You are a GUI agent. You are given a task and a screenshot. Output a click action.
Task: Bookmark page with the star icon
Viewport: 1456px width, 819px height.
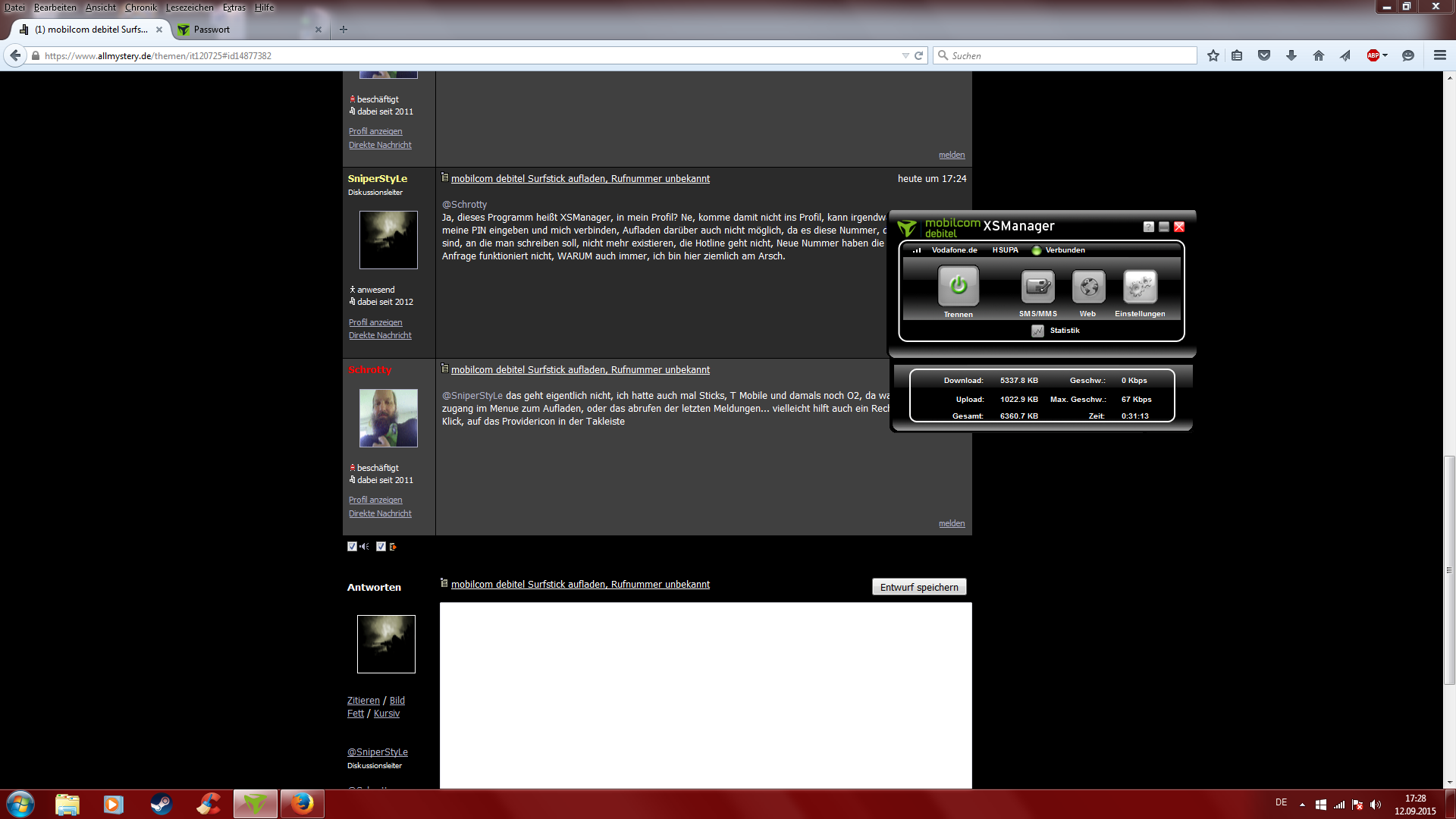1213,55
